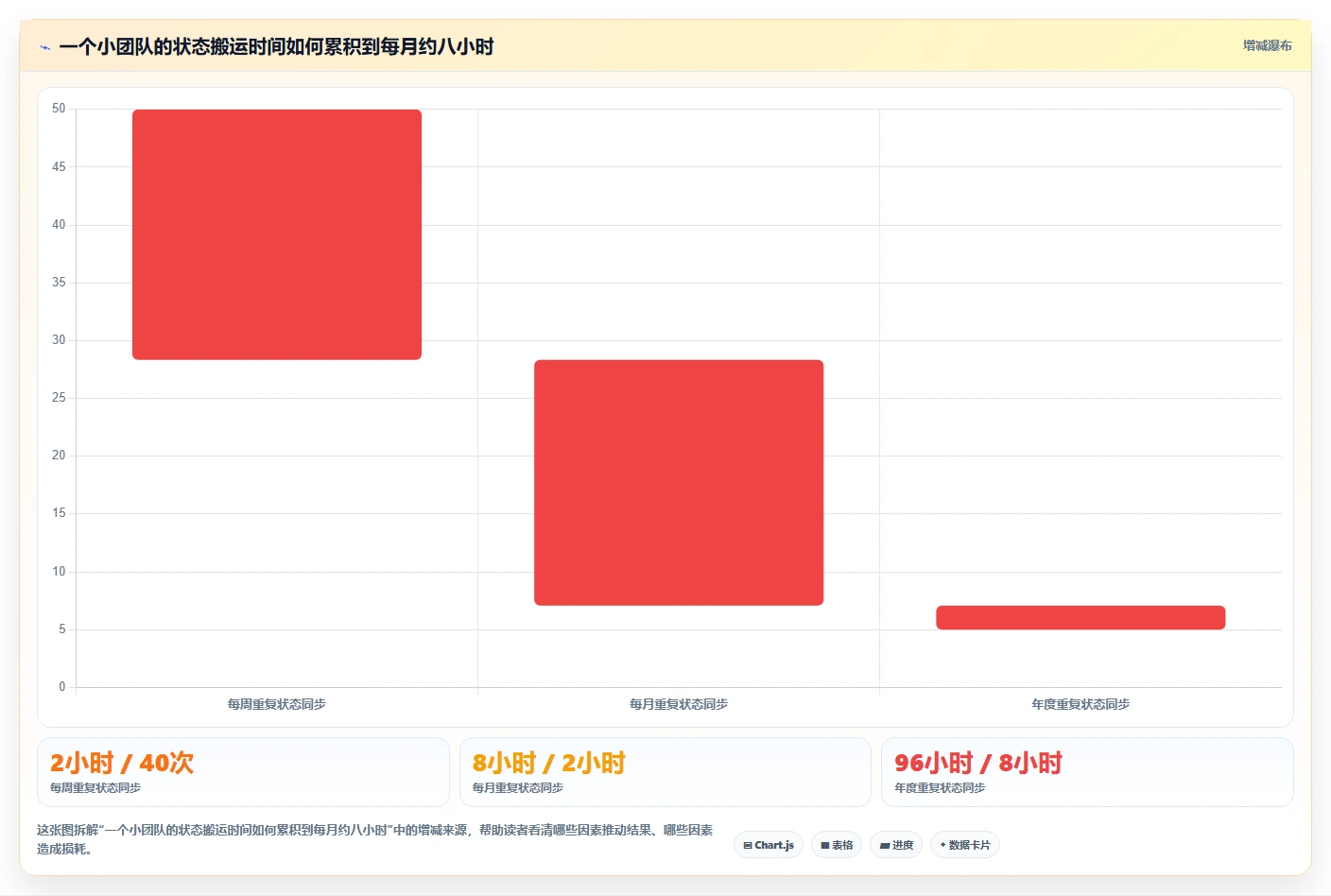Click the Chart.js chip
Screen dimensions: 1331x896
[x=769, y=845]
